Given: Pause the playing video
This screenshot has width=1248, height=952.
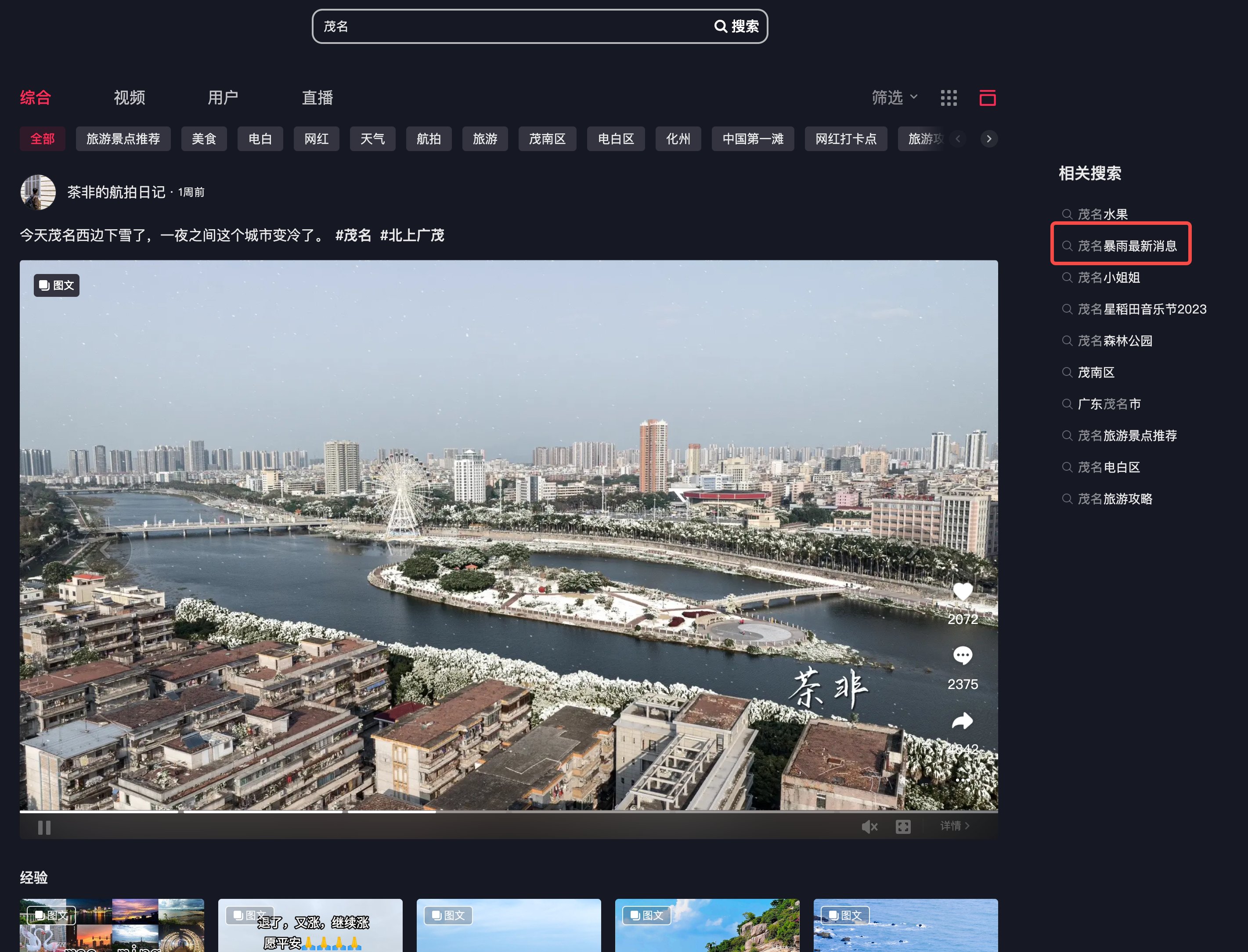Looking at the screenshot, I should (x=44, y=827).
